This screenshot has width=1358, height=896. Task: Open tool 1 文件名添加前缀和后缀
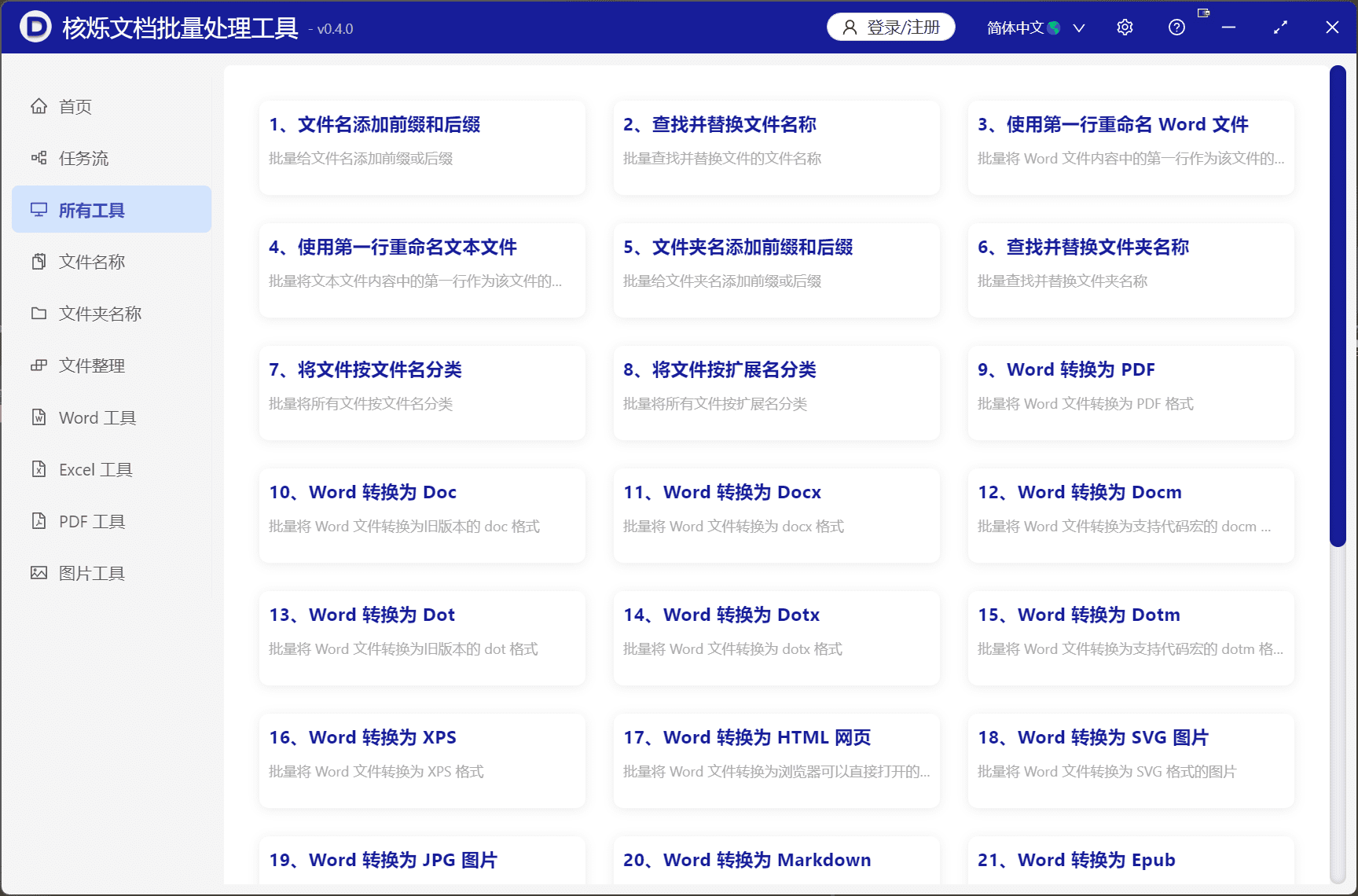(422, 147)
